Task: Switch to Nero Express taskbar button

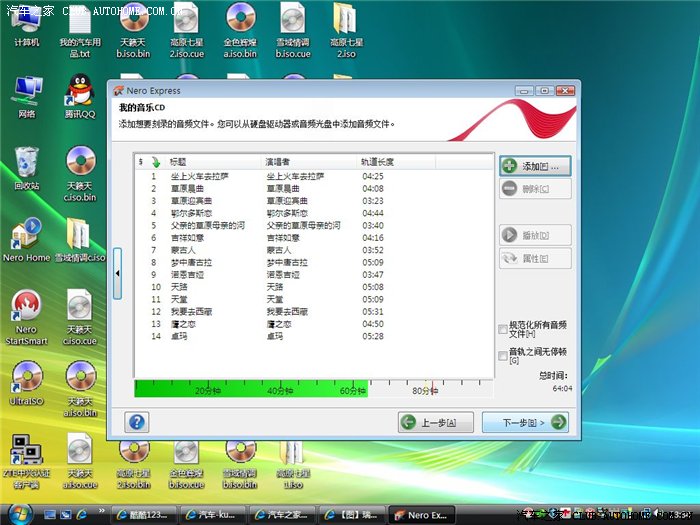Action: point(421,515)
